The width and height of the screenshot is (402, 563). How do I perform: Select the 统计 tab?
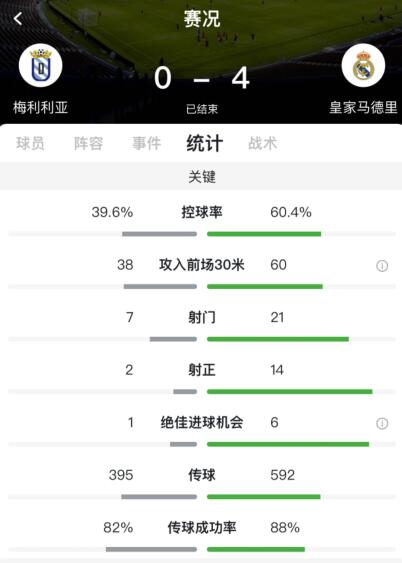(205, 143)
